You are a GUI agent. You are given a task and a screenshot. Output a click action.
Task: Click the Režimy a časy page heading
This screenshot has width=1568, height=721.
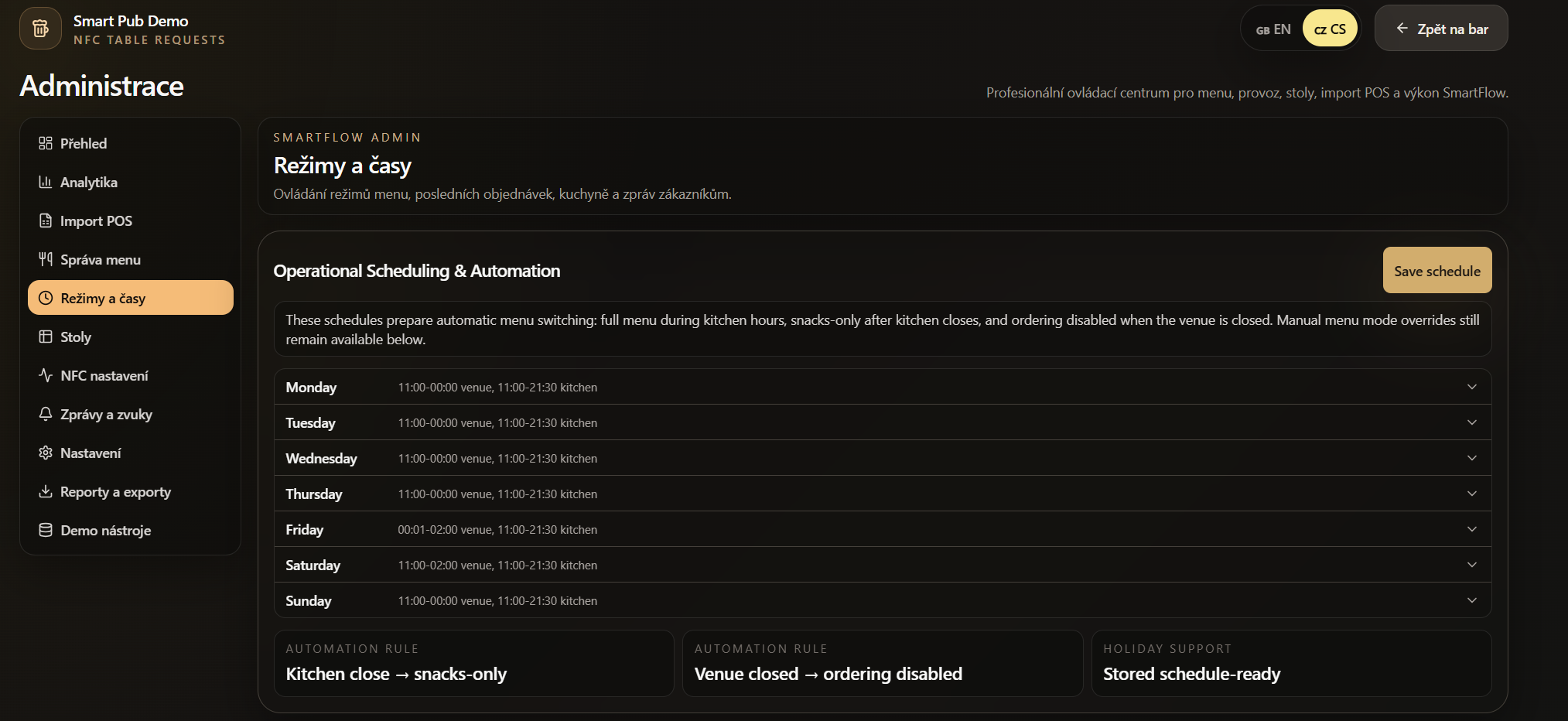342,166
